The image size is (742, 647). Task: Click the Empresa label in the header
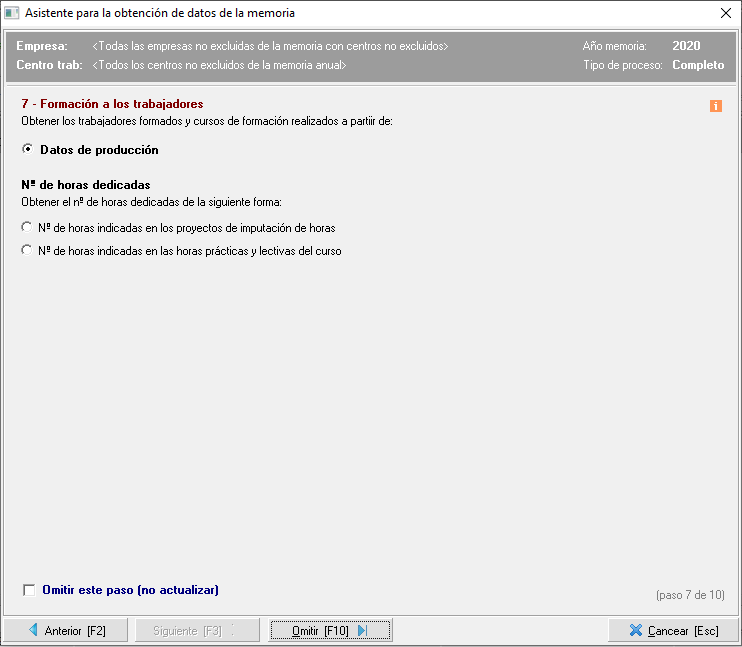(x=42, y=47)
